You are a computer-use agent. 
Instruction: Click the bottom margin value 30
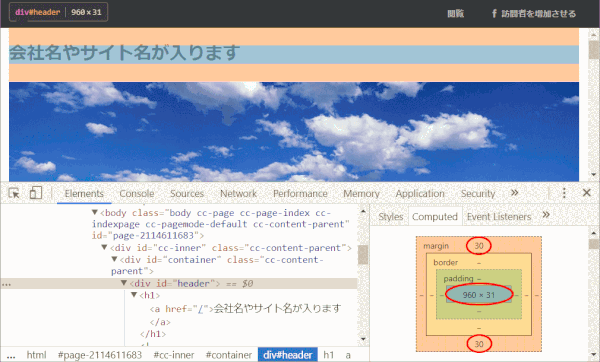[x=479, y=344]
